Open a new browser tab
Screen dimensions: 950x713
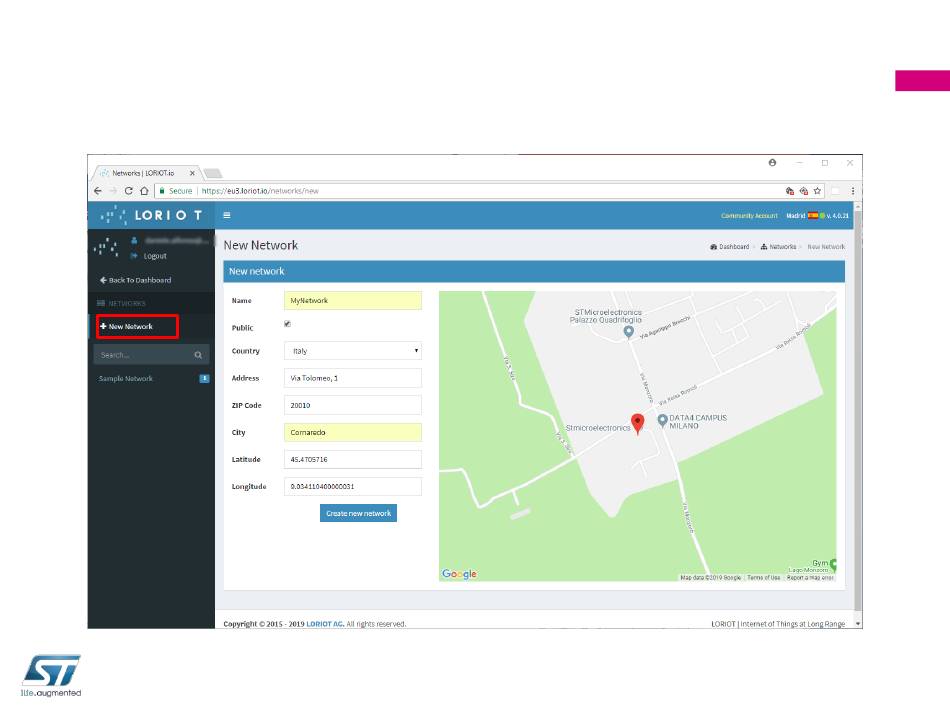(212, 174)
